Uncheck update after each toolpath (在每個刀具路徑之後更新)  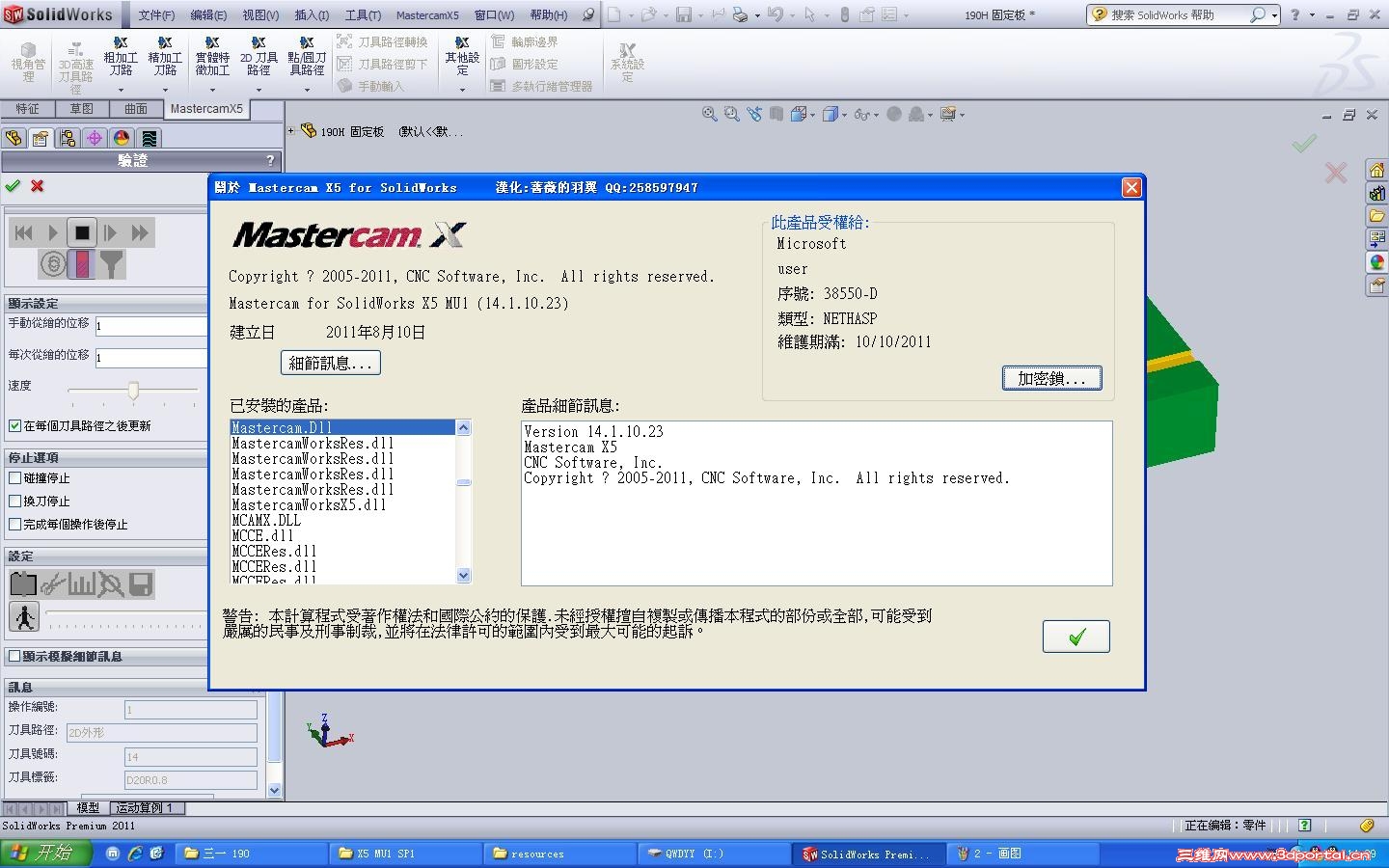point(15,425)
